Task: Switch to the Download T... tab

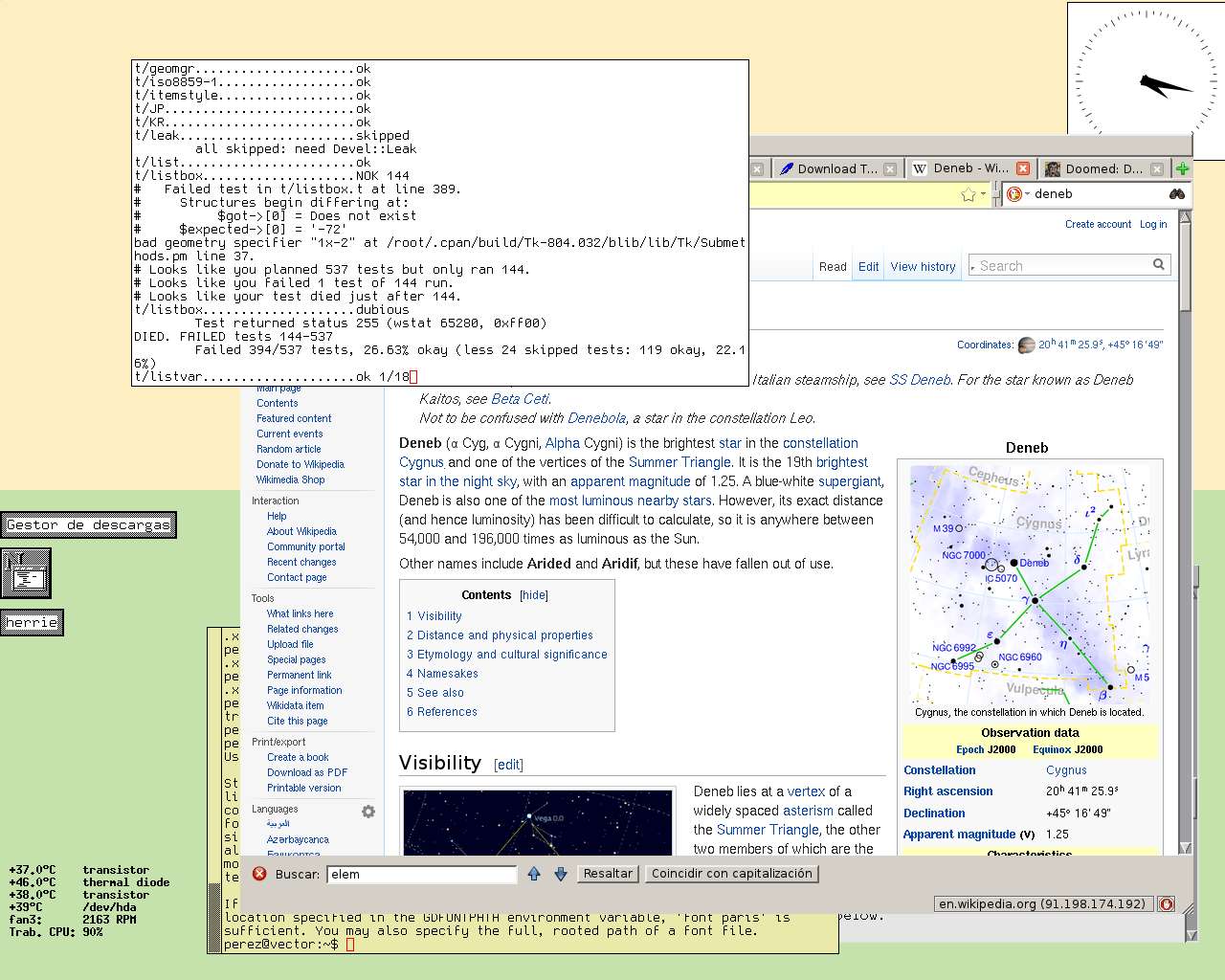Action: click(836, 168)
